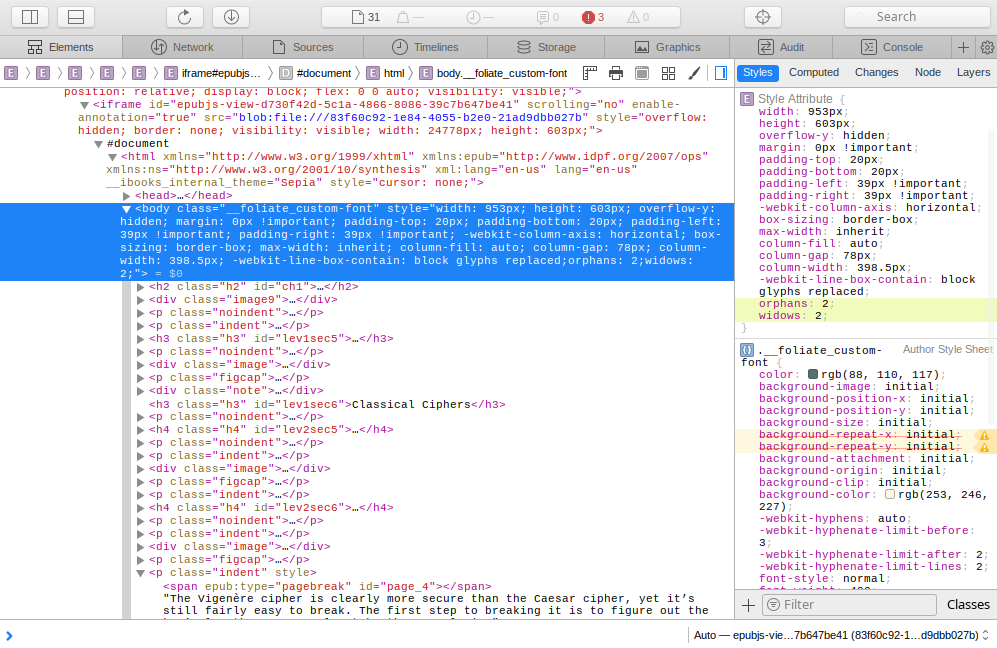Click the plus icon to add style rule
The height and width of the screenshot is (648, 997).
(x=748, y=605)
